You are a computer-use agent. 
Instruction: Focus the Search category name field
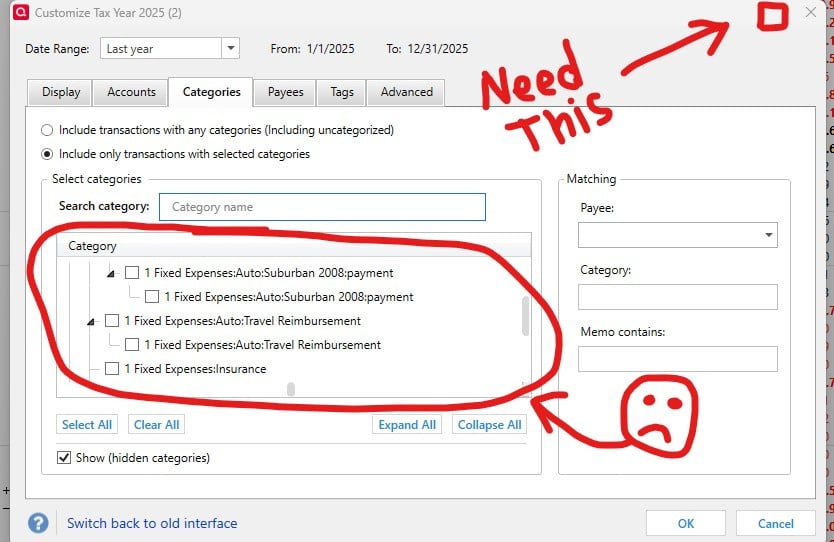click(322, 207)
